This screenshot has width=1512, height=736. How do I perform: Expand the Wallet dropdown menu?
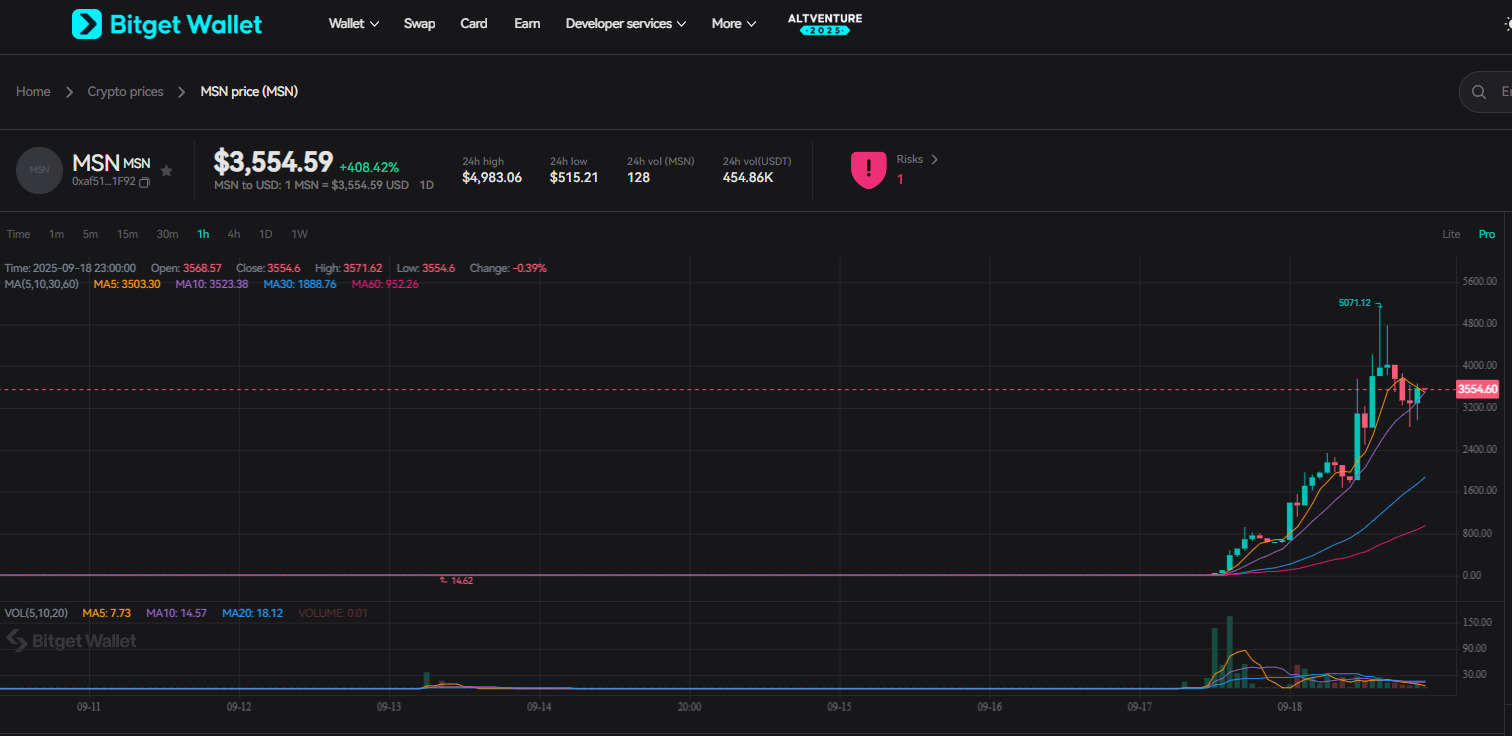tap(353, 24)
